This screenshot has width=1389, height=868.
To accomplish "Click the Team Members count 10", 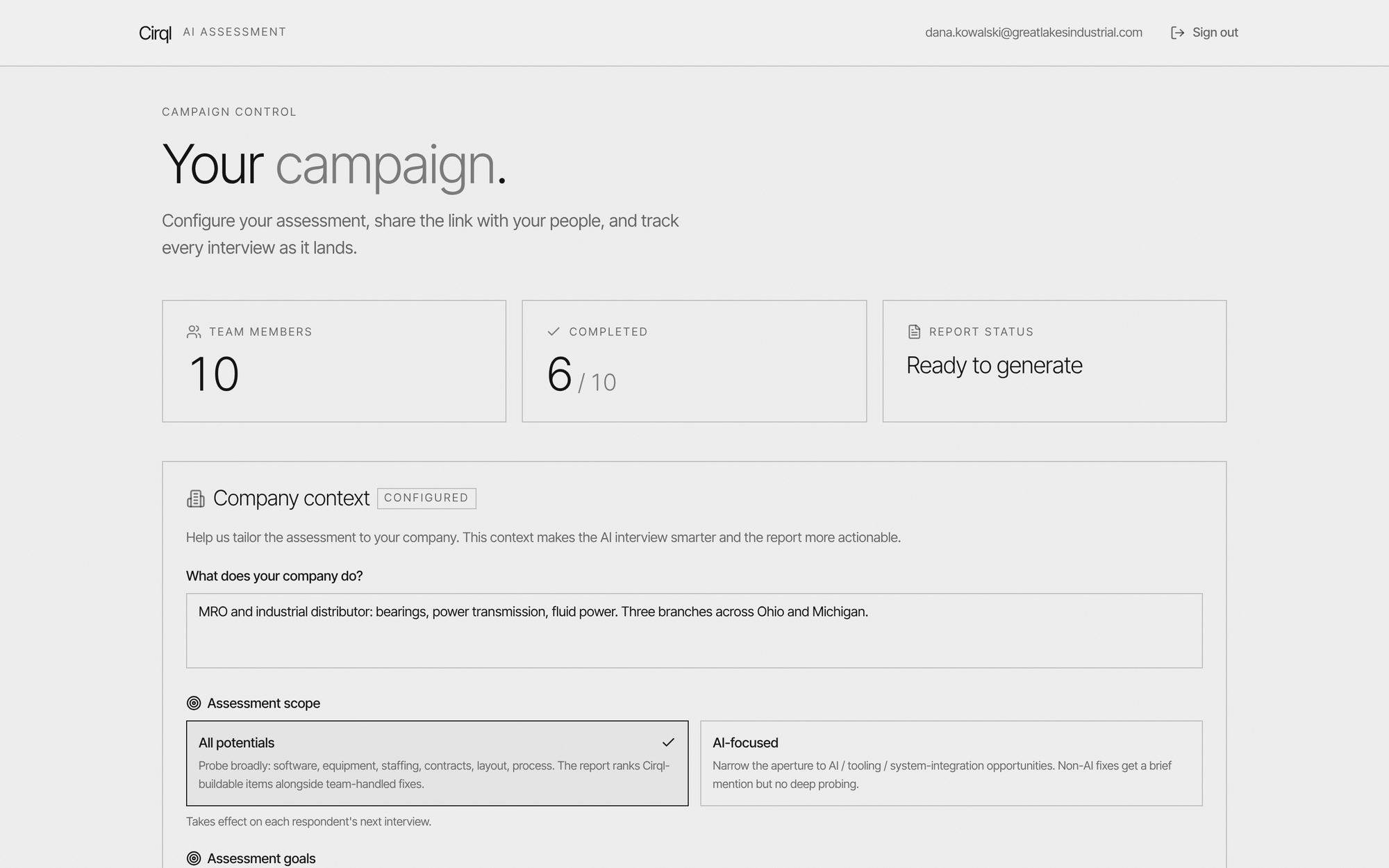I will point(214,375).
